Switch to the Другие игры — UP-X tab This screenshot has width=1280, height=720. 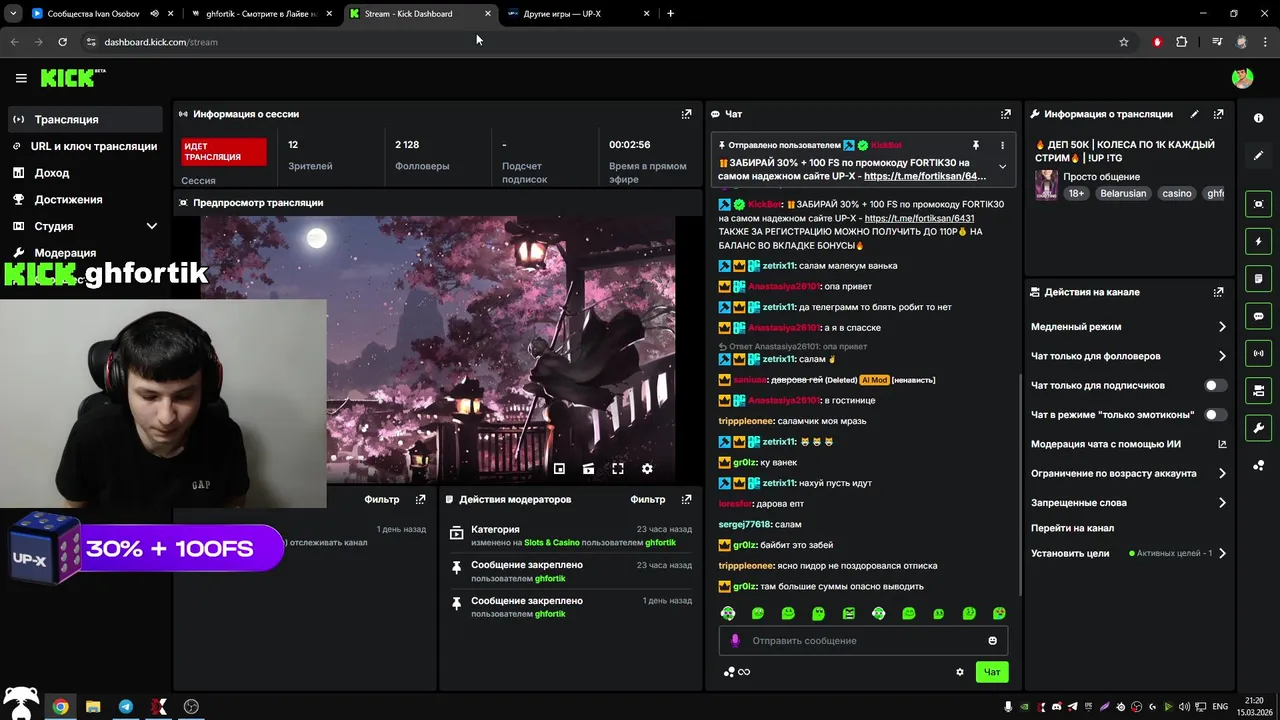pyautogui.click(x=578, y=14)
